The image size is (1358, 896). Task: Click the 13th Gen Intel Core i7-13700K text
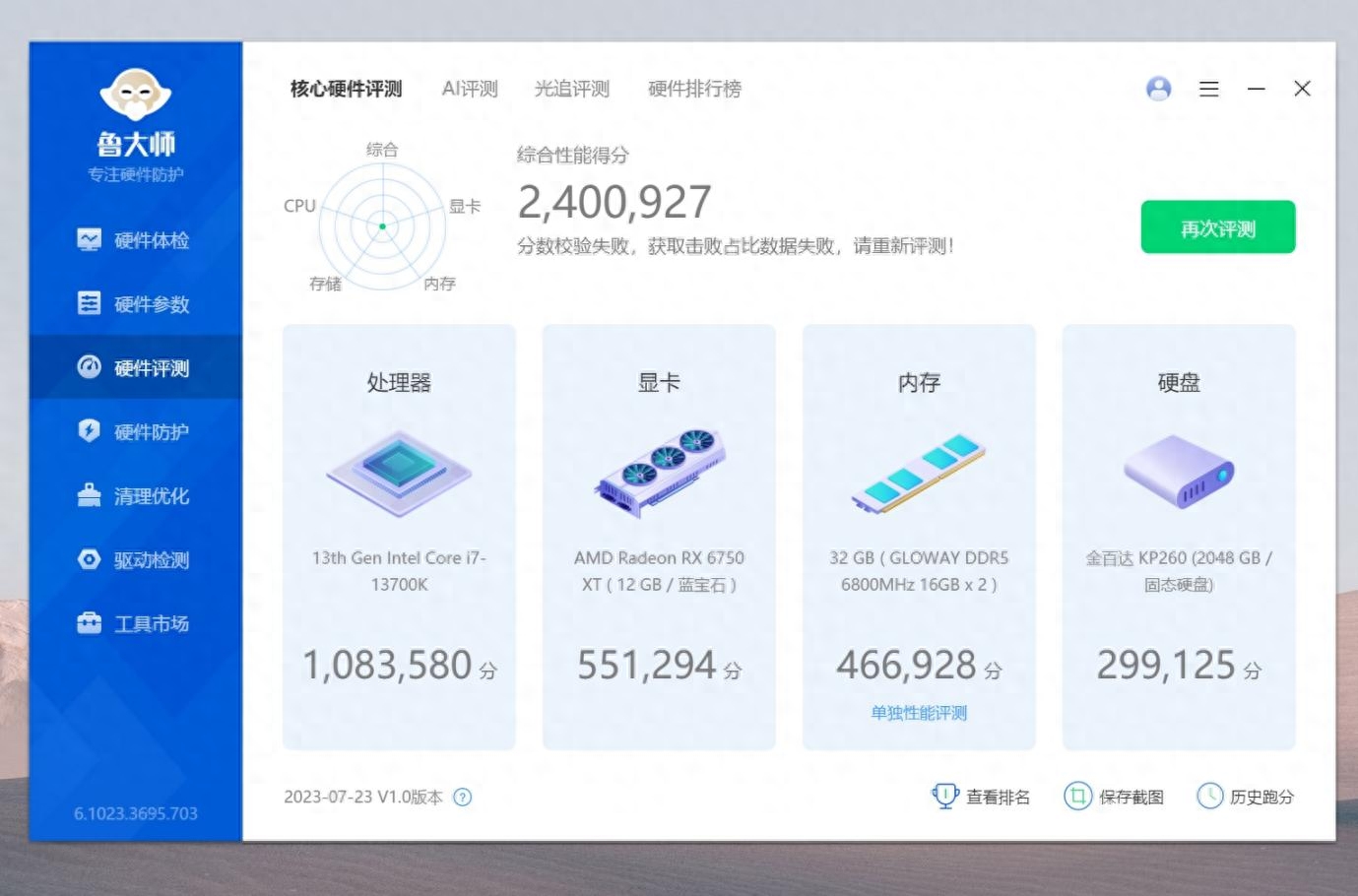tap(399, 571)
